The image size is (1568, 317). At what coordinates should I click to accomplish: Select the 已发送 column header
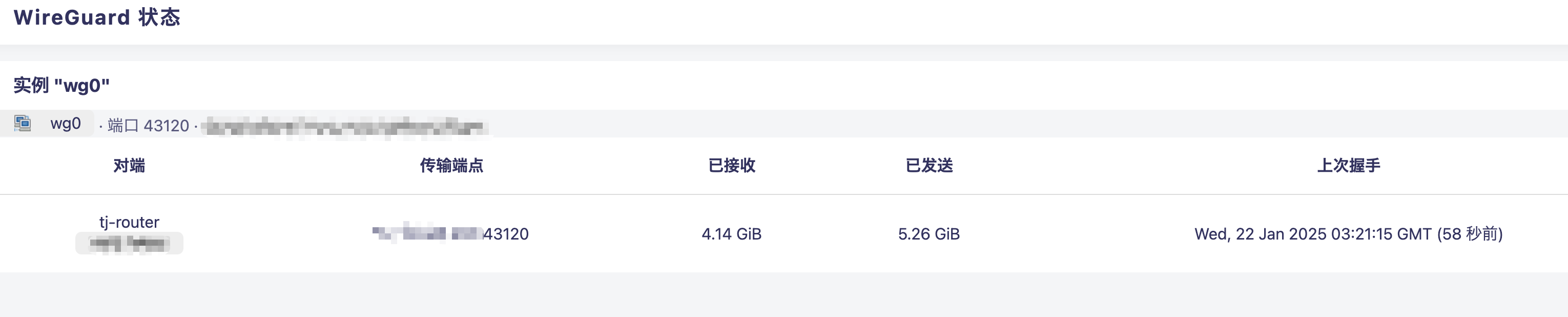(929, 165)
